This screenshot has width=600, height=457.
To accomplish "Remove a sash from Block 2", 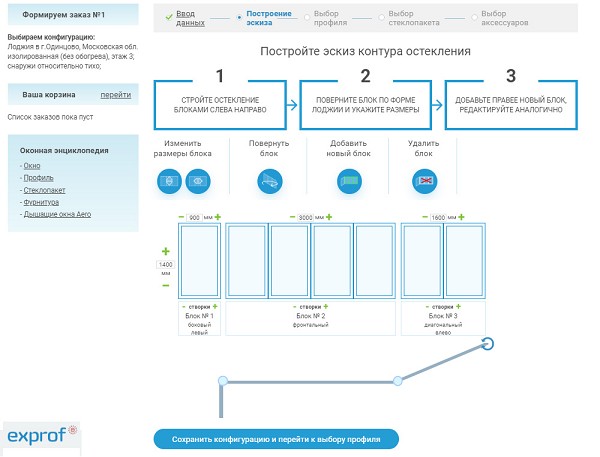I will (293, 306).
